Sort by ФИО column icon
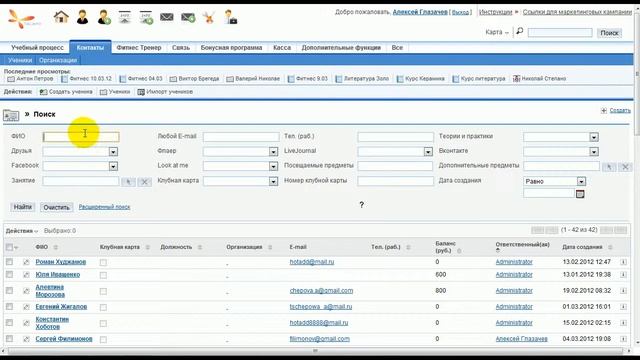The image size is (640, 360). tap(56, 247)
